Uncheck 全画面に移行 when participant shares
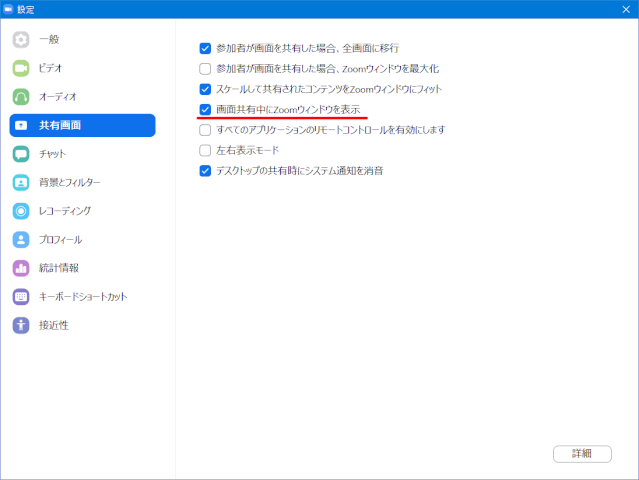 pos(205,48)
